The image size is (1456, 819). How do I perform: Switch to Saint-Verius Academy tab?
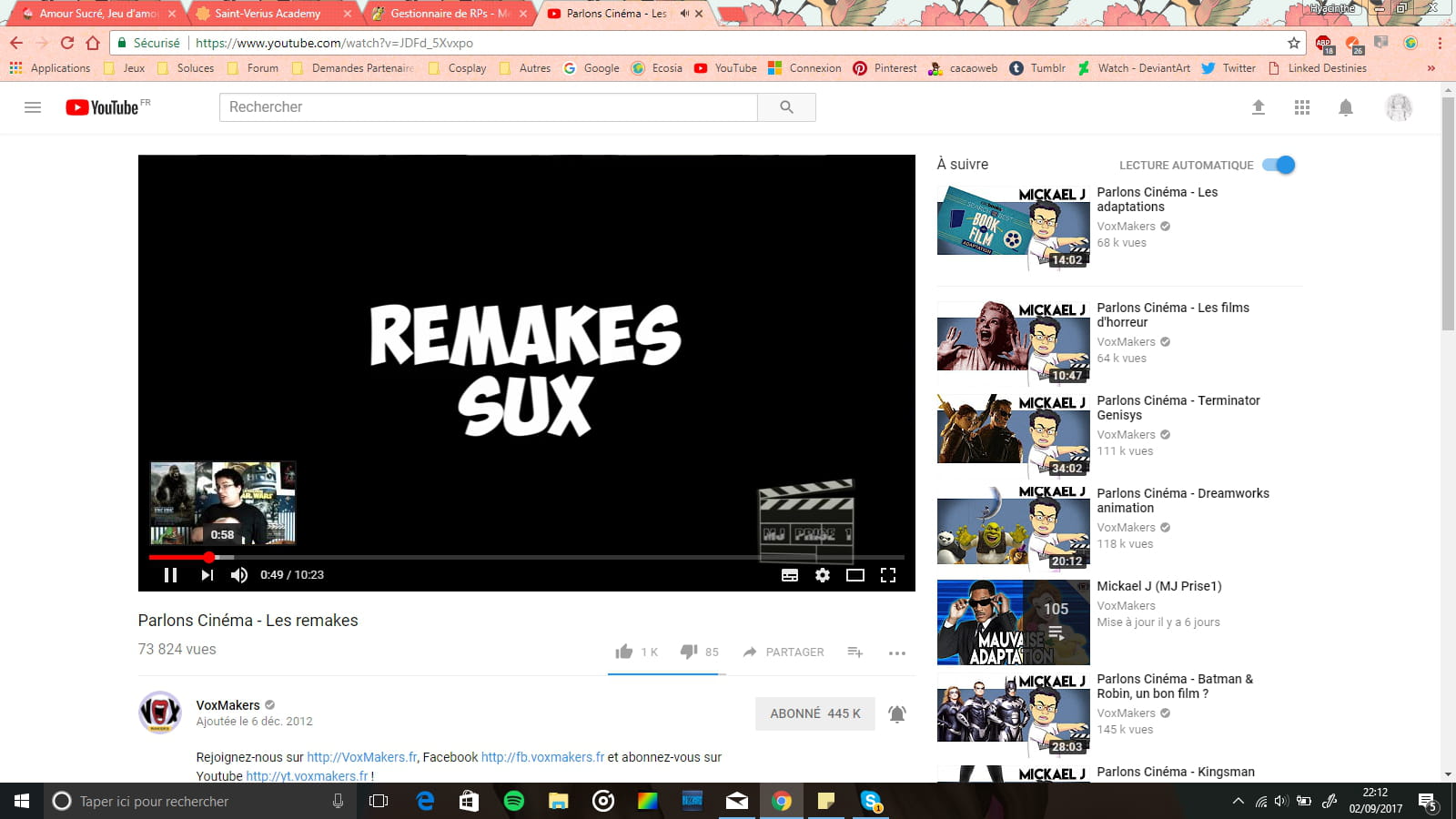point(273,14)
